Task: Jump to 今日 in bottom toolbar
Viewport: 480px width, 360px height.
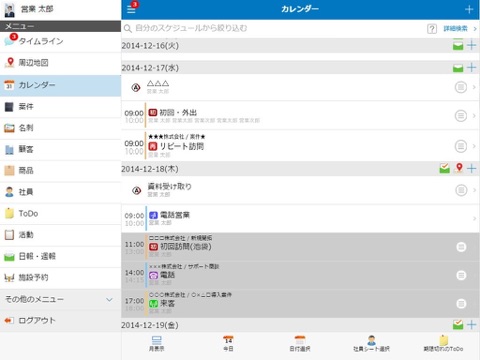Action: click(x=228, y=344)
